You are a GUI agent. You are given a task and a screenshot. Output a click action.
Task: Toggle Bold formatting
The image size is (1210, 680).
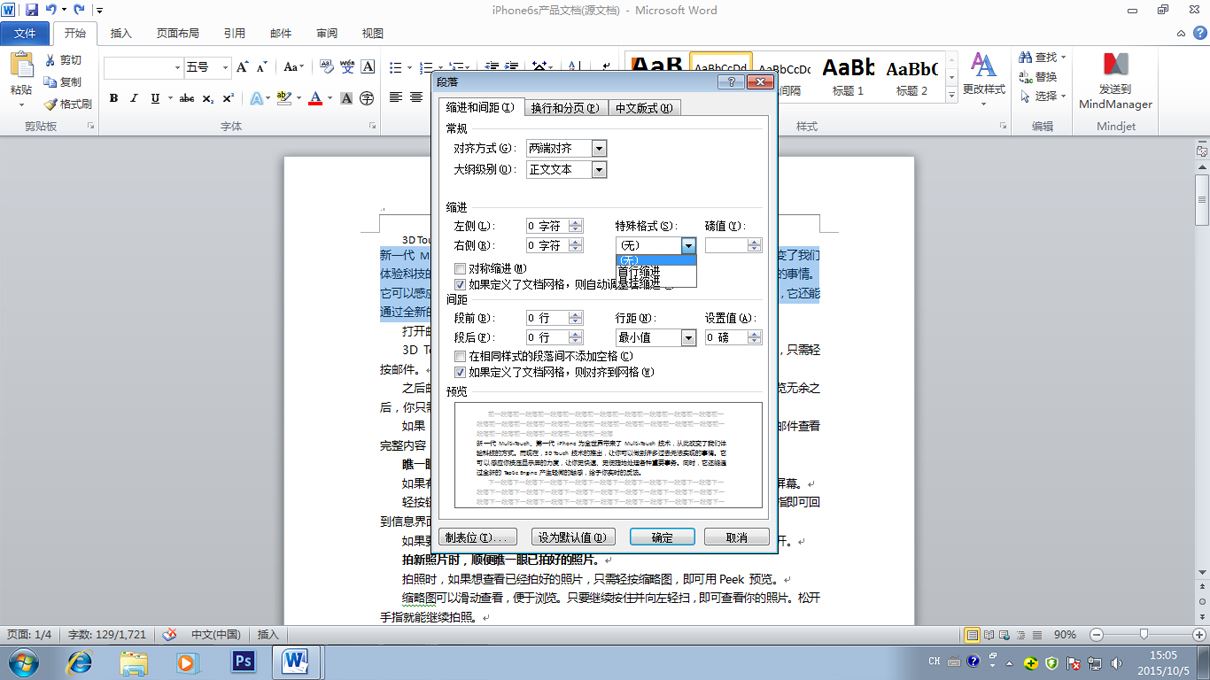click(114, 98)
